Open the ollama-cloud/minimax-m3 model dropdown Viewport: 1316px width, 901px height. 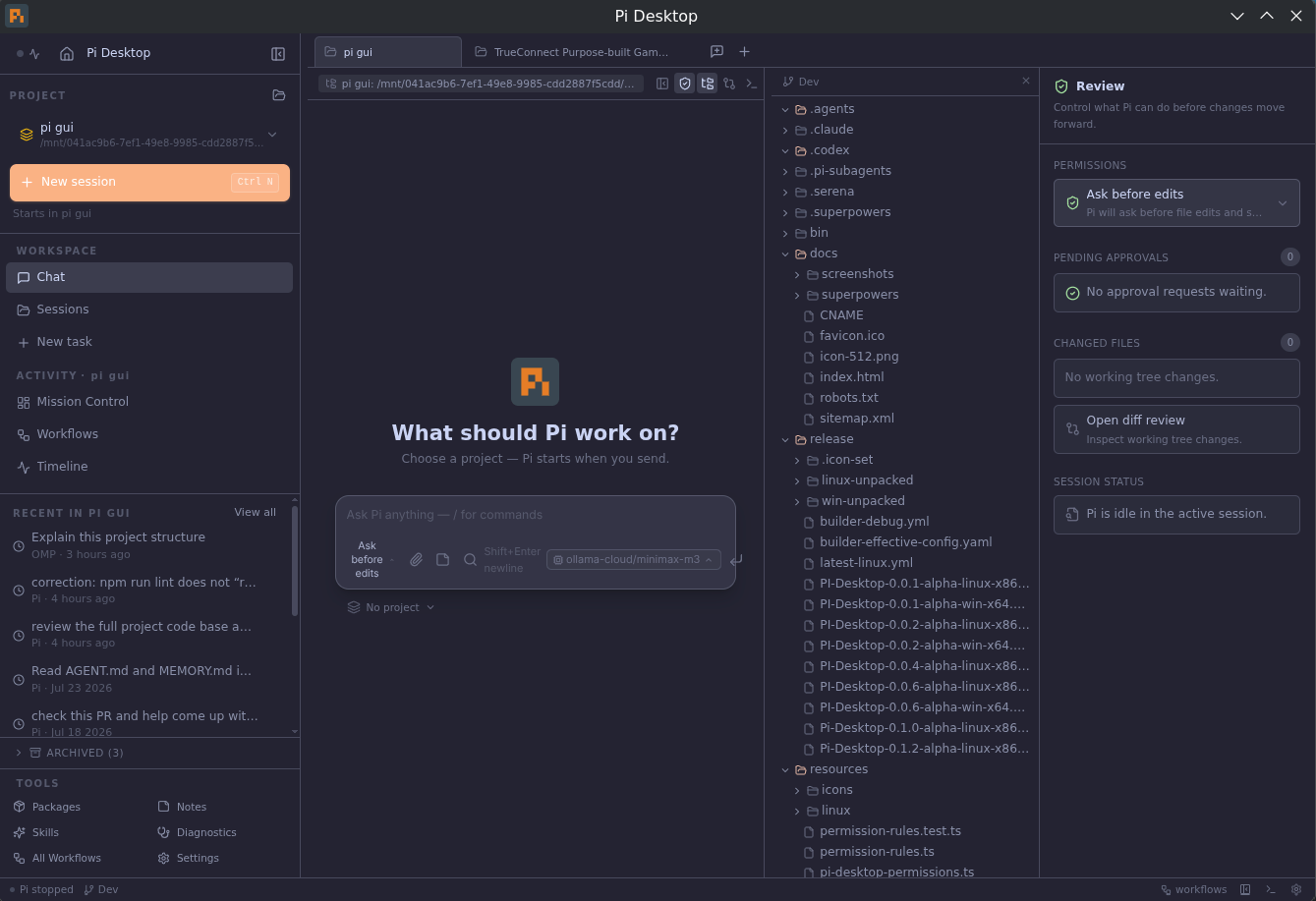pos(634,560)
